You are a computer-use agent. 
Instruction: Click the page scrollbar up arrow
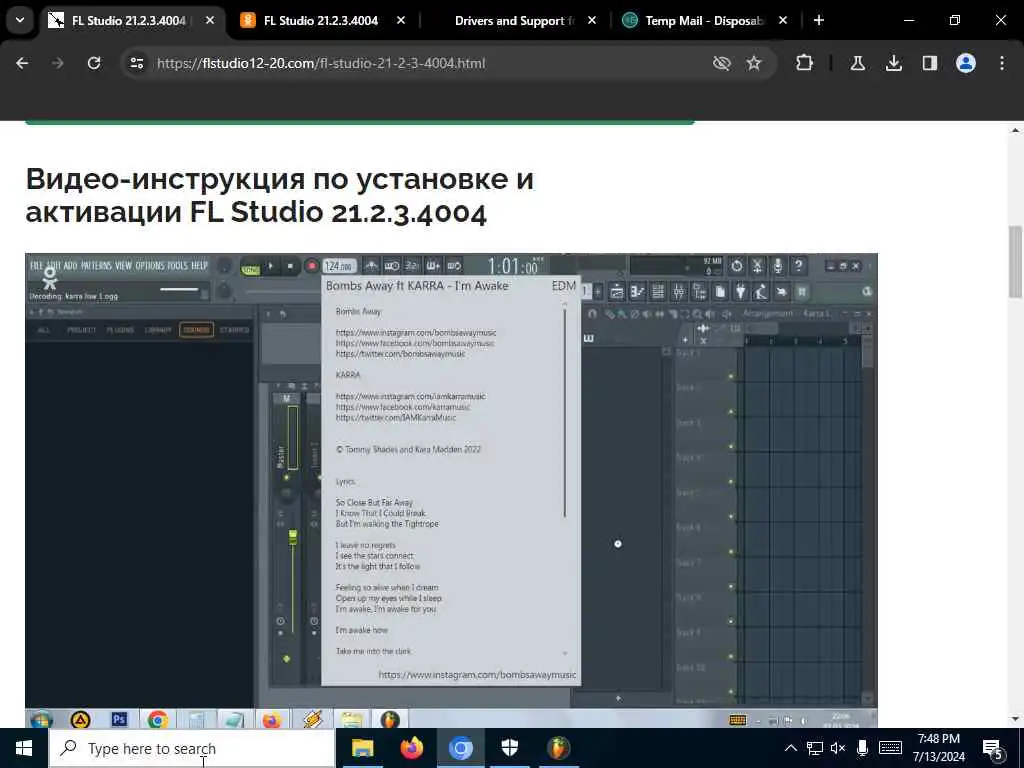(x=1015, y=131)
